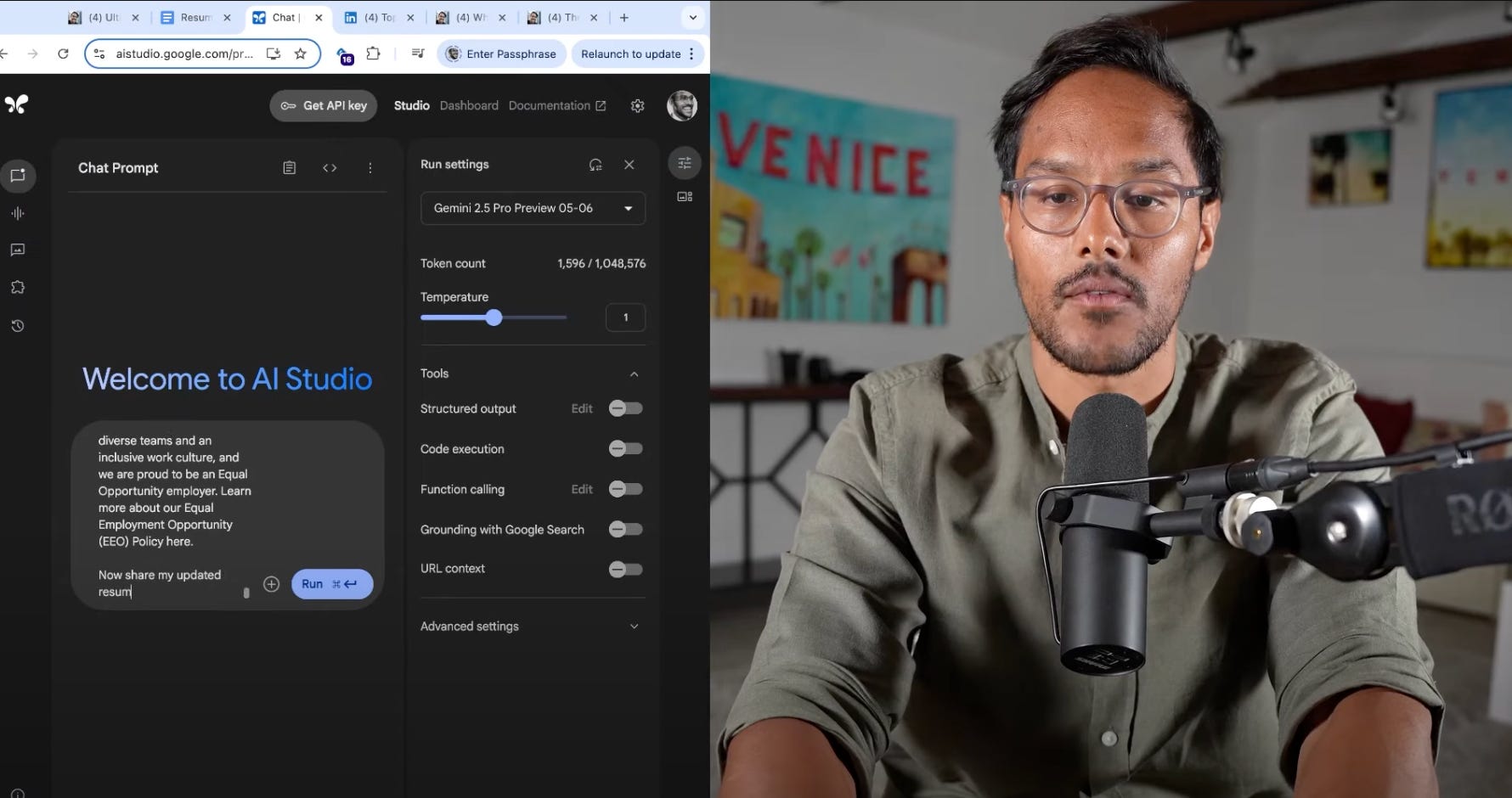Open the Chat Prompt three-dot menu

coord(370,168)
